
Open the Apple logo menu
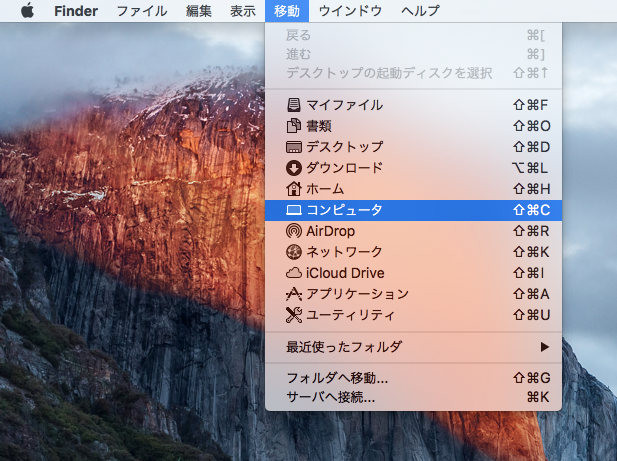point(27,11)
